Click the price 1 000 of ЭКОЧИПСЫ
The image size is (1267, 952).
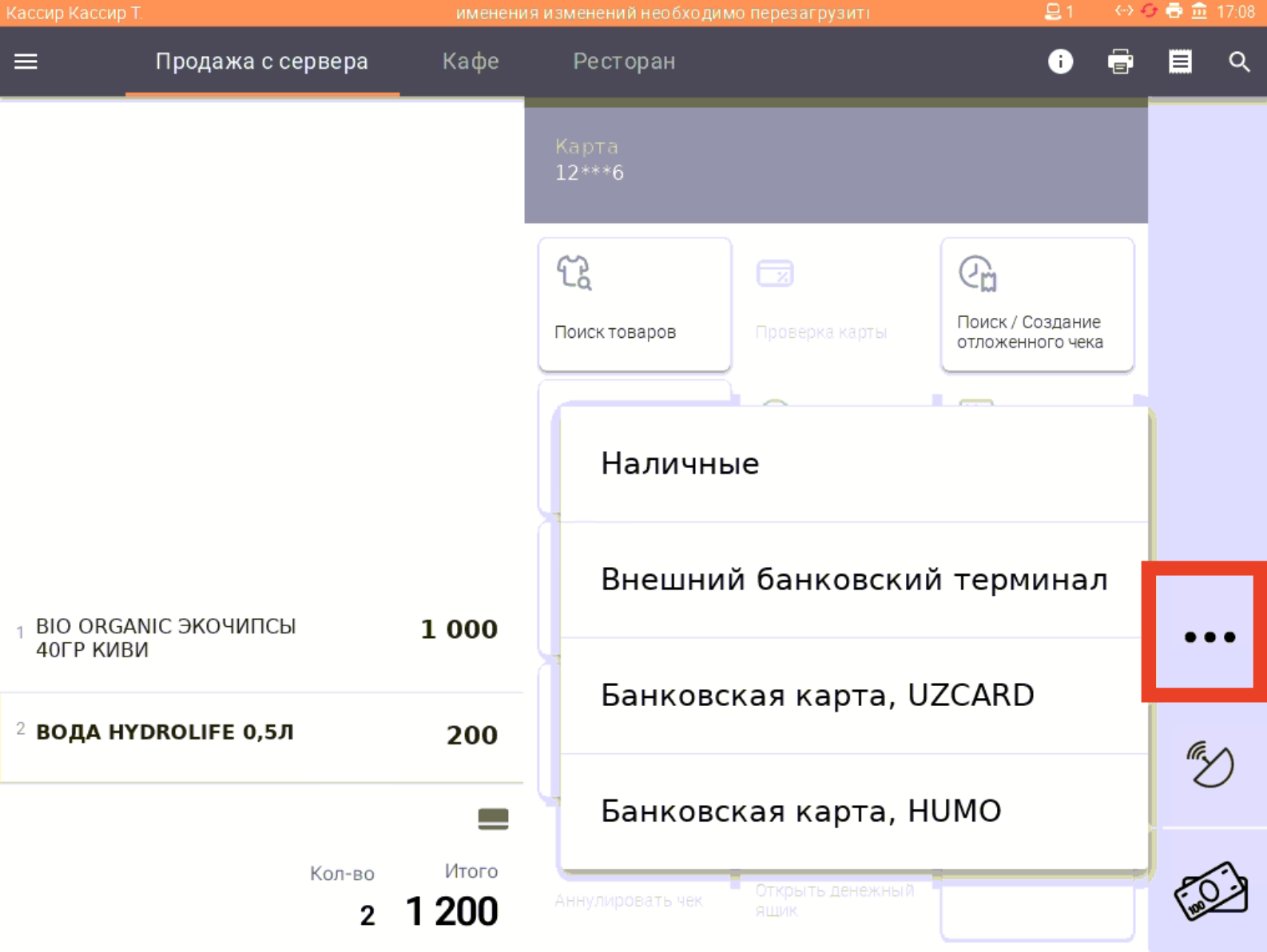[x=459, y=629]
